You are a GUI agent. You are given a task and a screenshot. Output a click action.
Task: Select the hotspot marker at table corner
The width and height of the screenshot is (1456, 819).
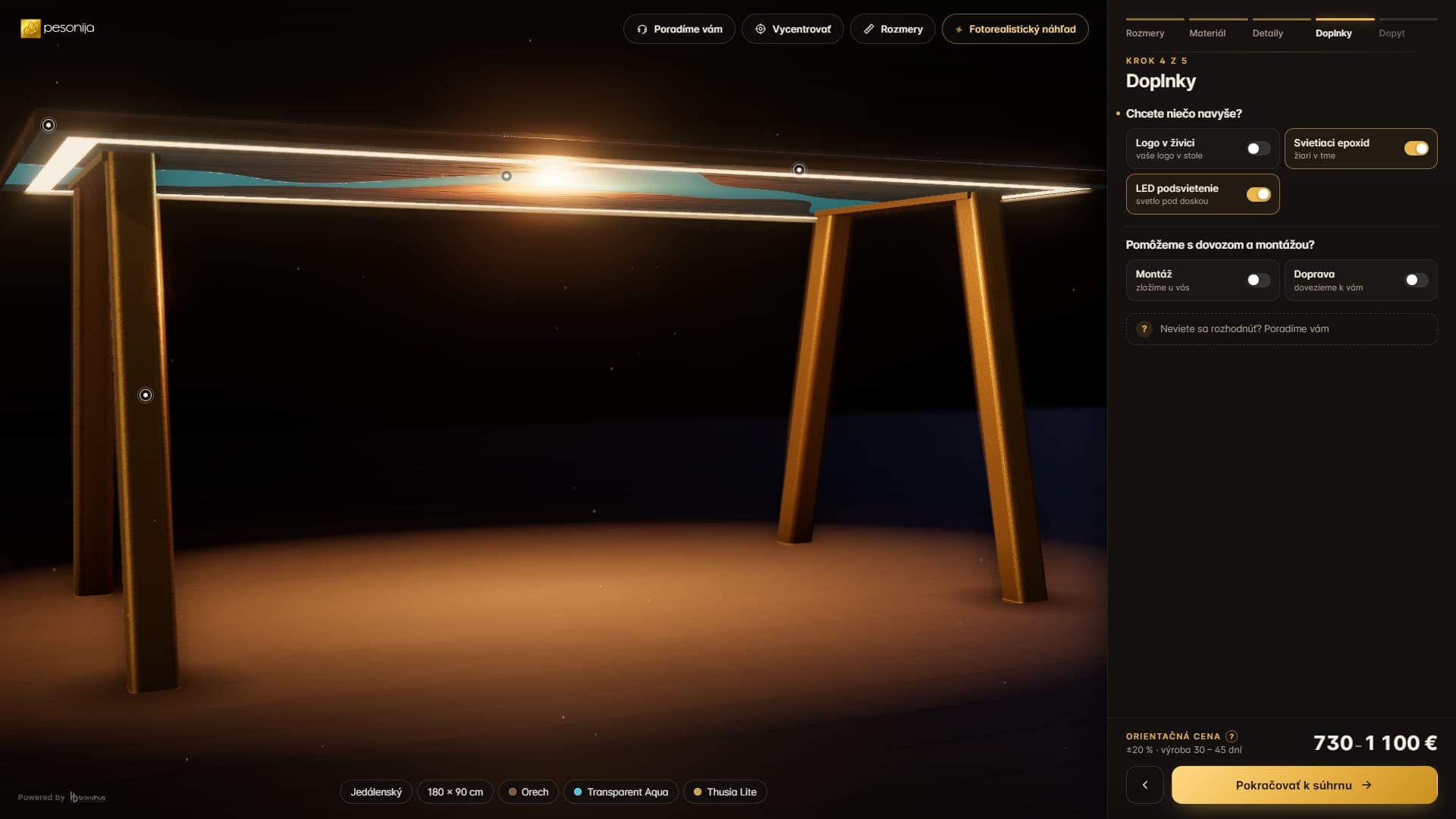tap(49, 125)
